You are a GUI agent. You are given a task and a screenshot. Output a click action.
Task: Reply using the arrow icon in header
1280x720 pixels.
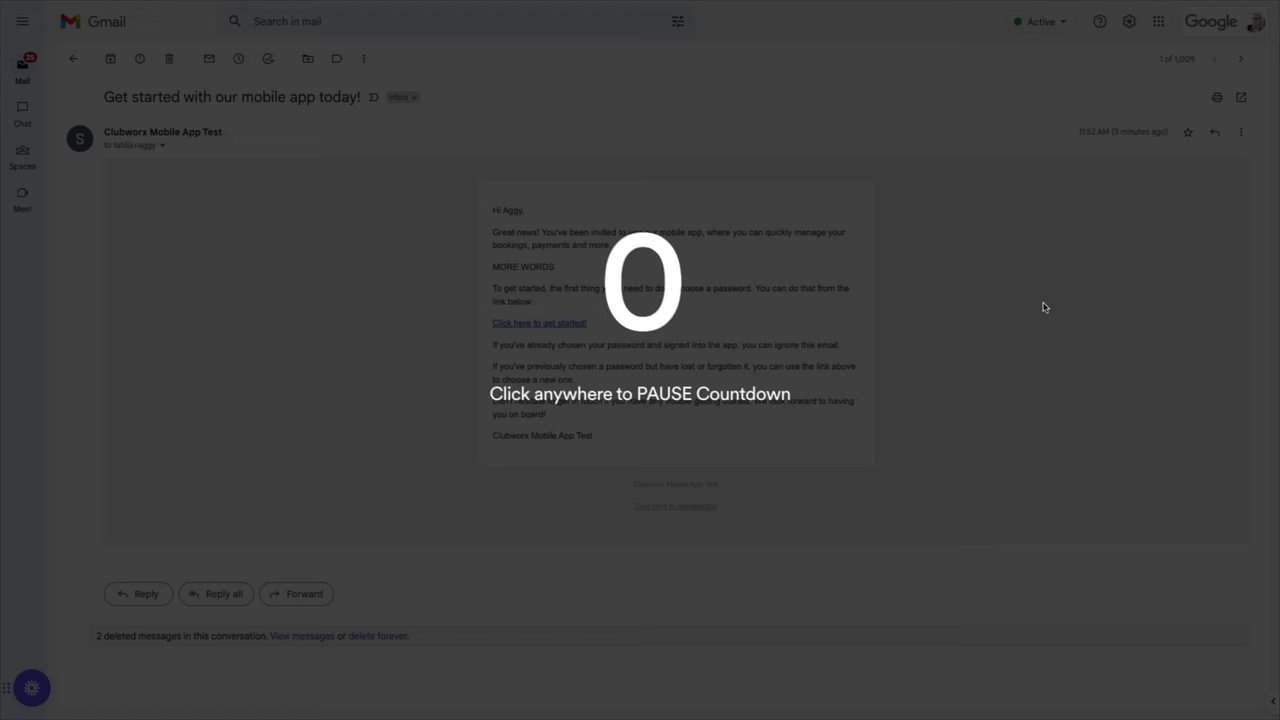(1214, 132)
